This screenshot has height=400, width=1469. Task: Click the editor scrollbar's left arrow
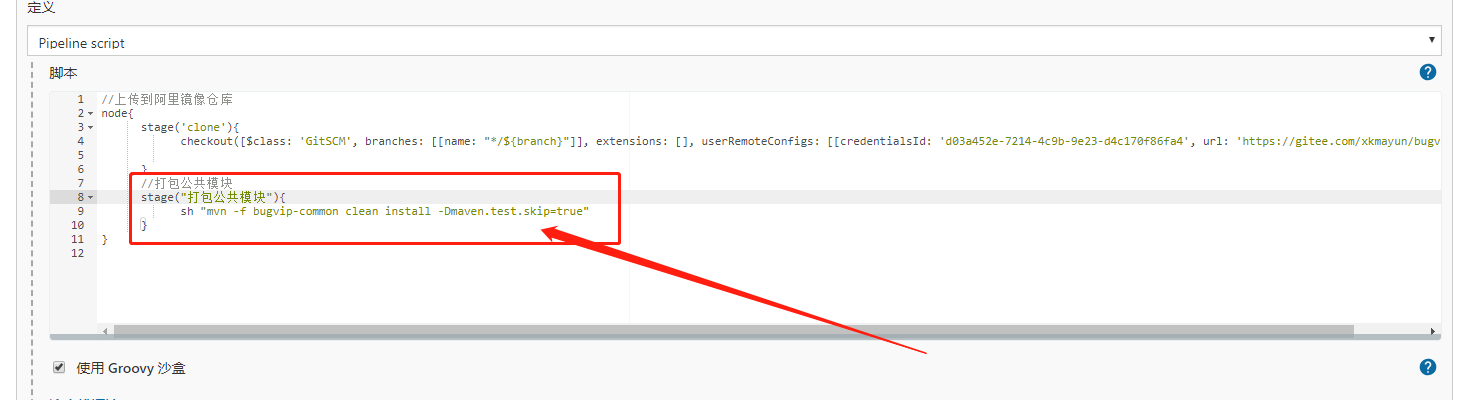point(105,330)
